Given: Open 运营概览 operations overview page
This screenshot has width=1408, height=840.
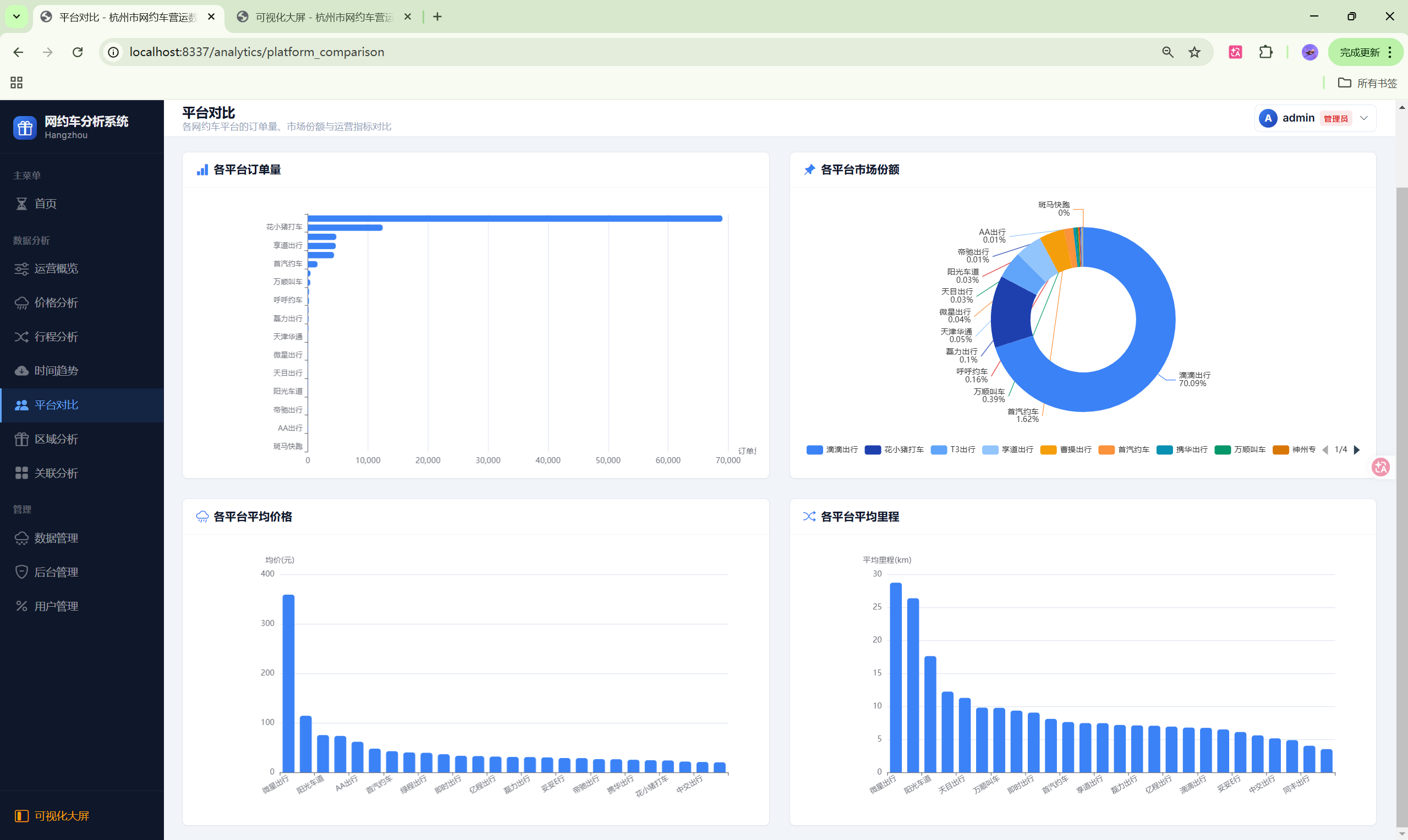Looking at the screenshot, I should coord(56,268).
